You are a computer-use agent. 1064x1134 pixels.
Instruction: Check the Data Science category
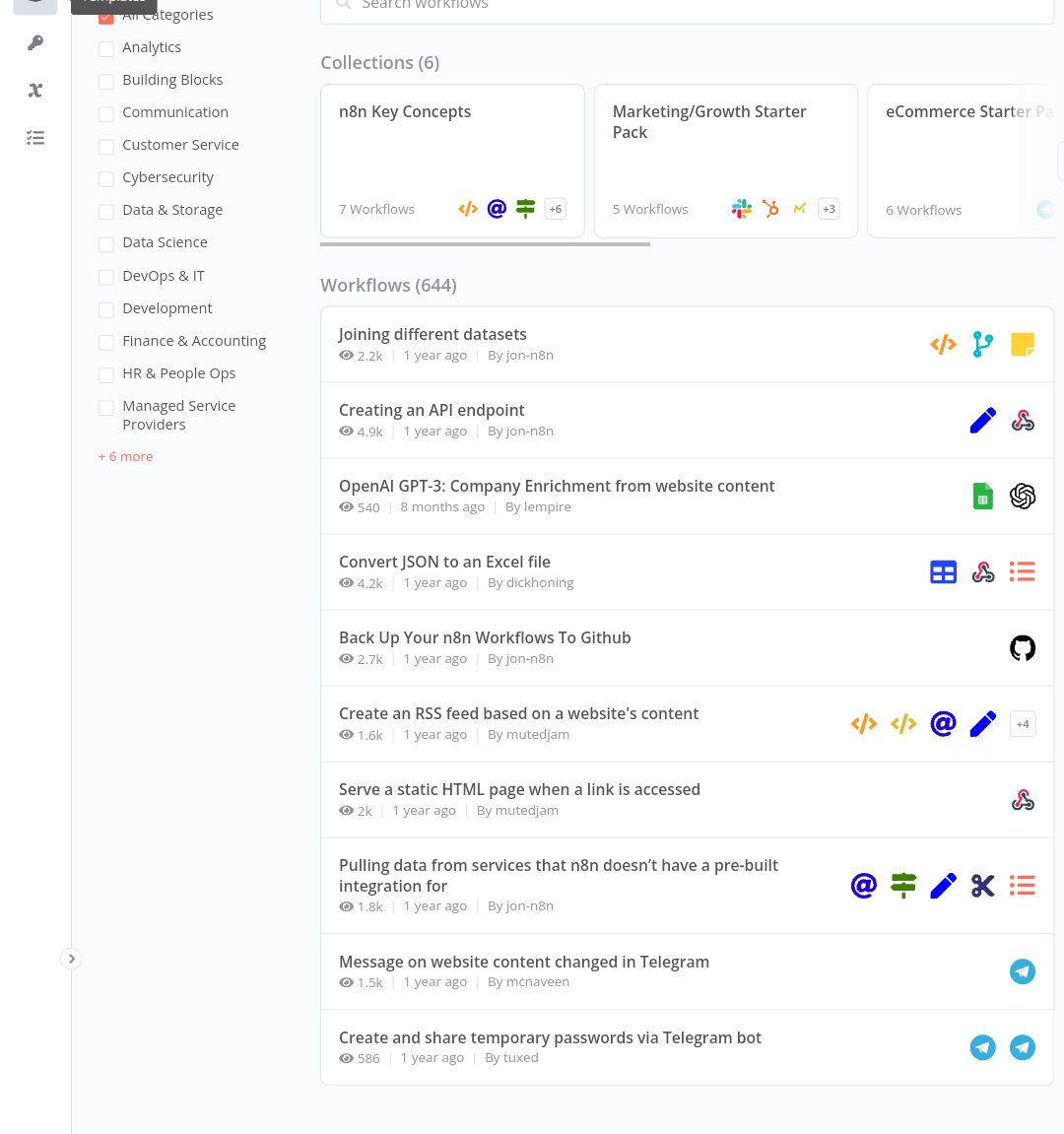tap(106, 244)
